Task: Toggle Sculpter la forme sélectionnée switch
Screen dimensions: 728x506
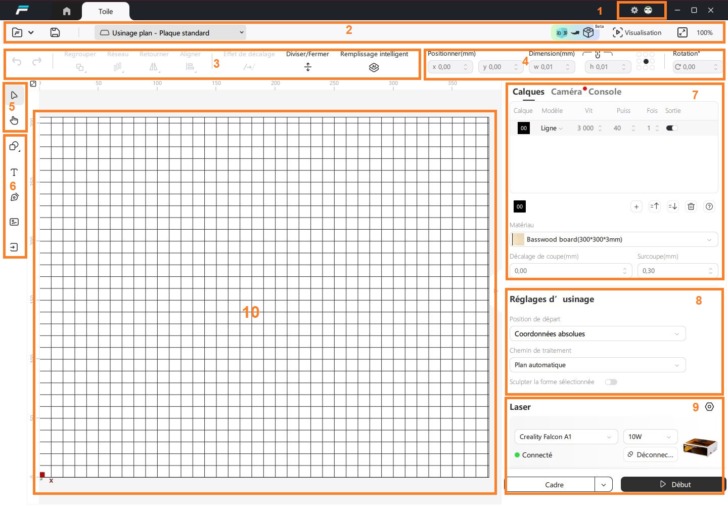Action: coord(611,382)
